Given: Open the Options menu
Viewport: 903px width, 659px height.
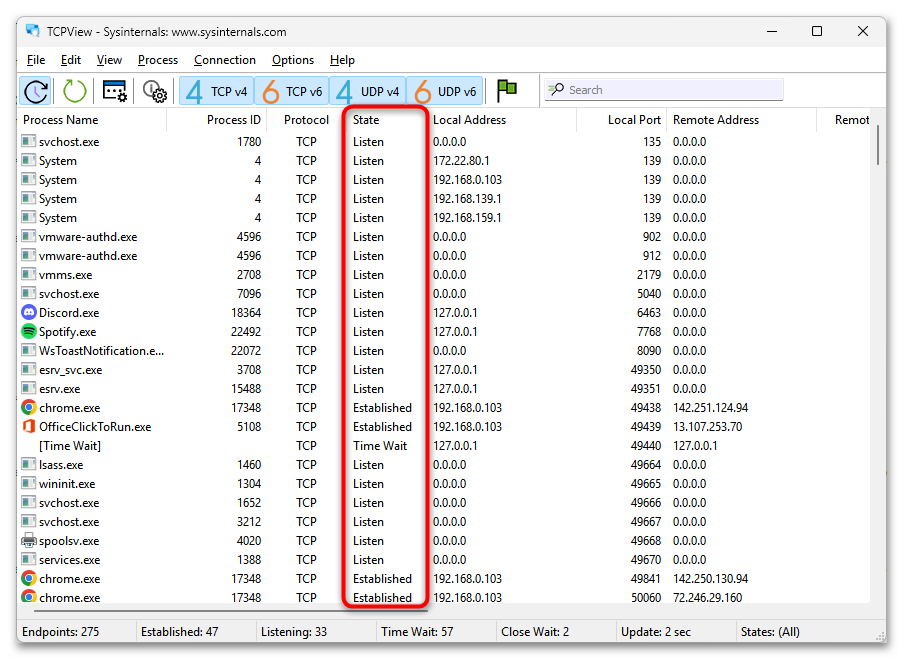Looking at the screenshot, I should click(293, 60).
